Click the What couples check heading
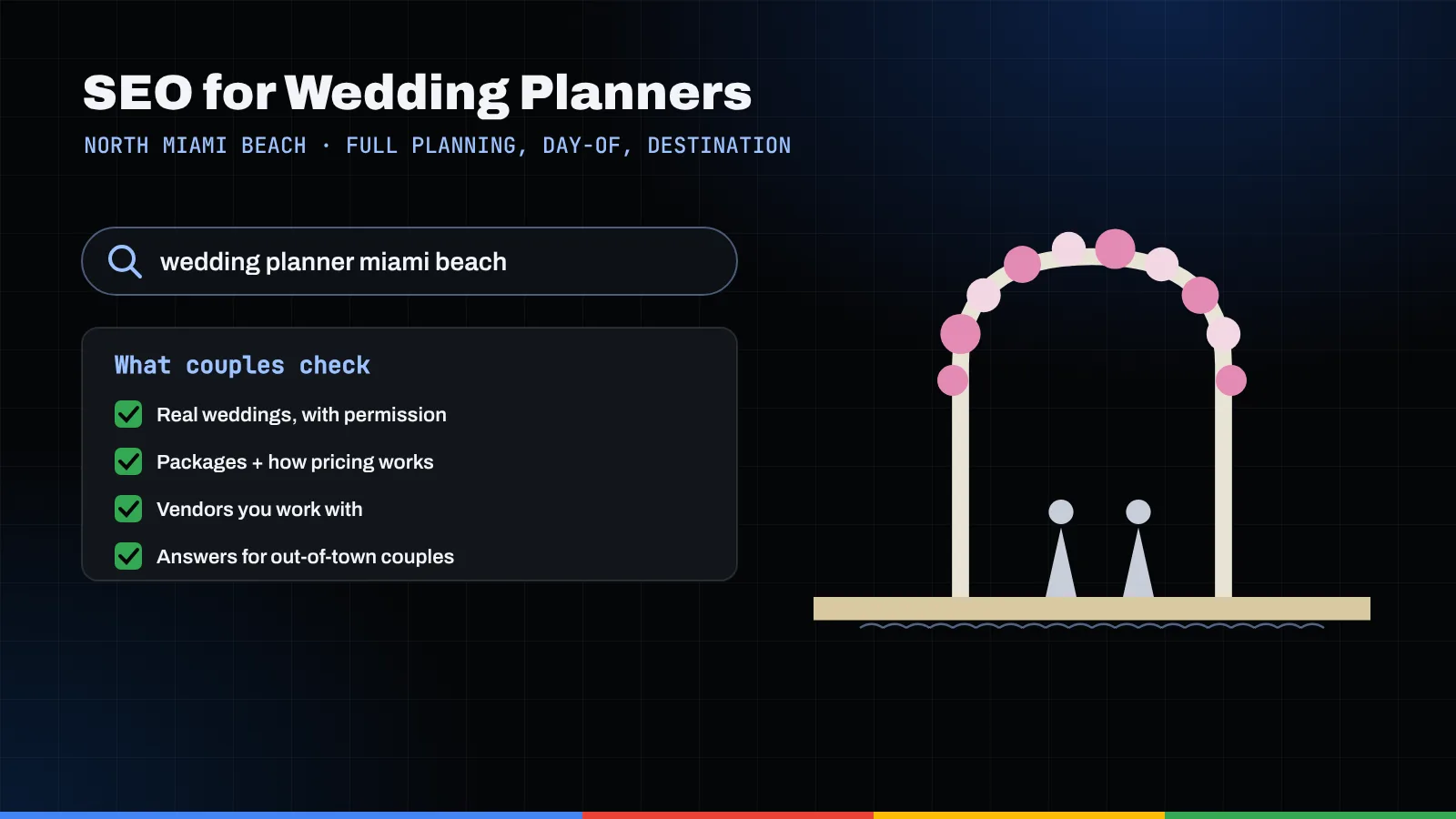The height and width of the screenshot is (819, 1456). pyautogui.click(x=242, y=365)
